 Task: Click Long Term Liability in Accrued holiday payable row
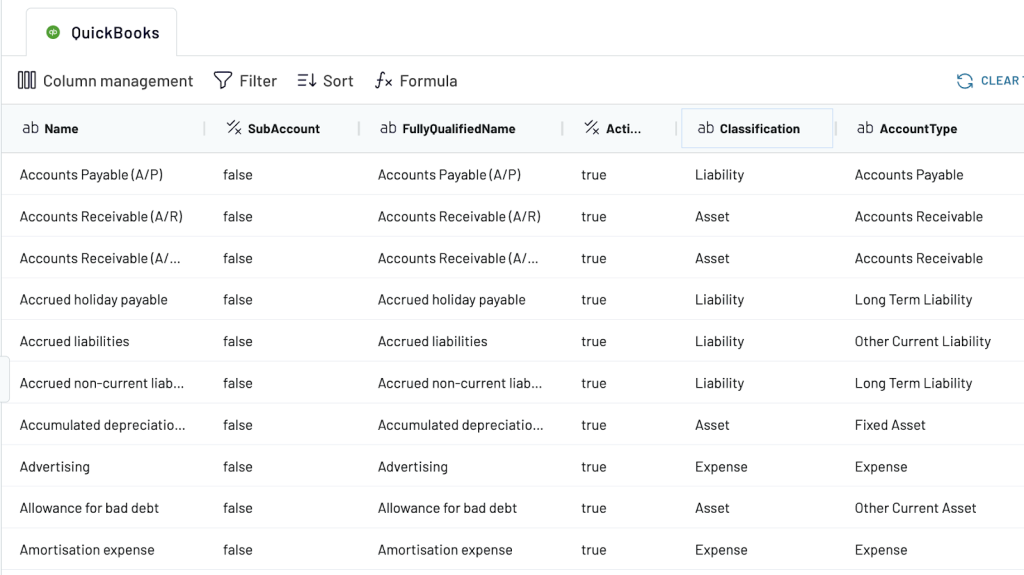(x=914, y=300)
